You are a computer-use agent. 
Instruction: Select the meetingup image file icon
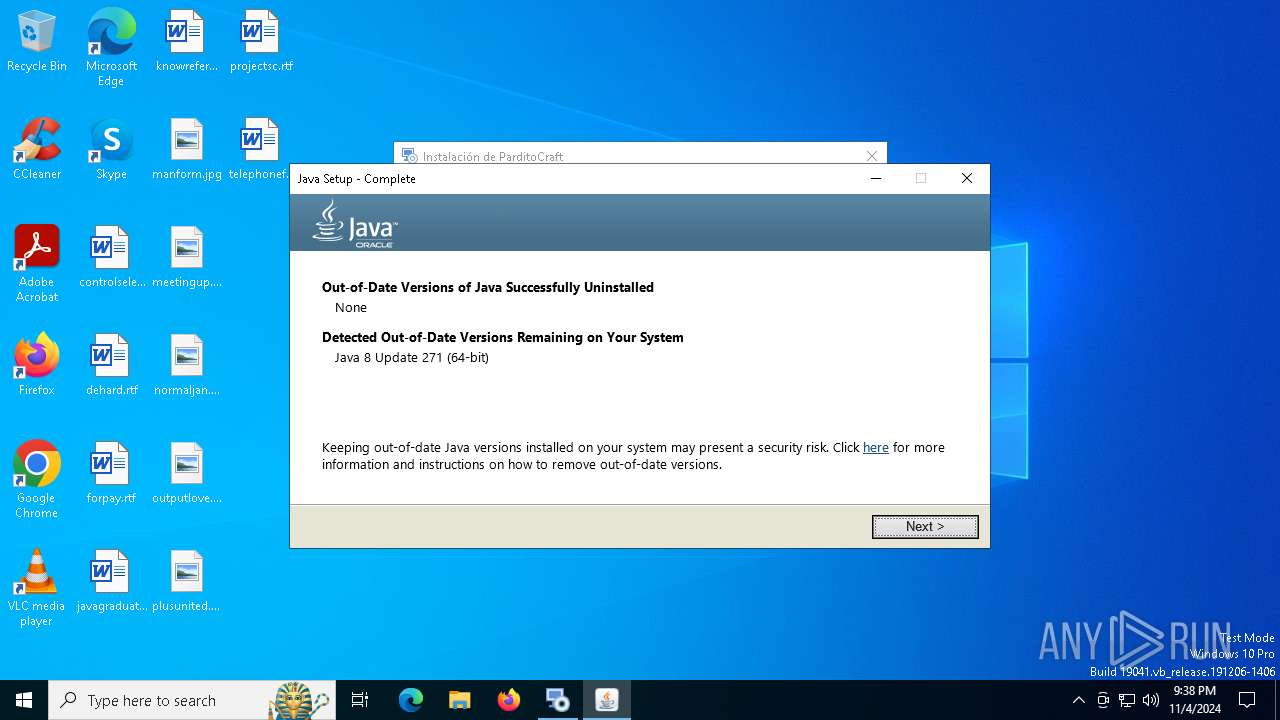pyautogui.click(x=187, y=257)
